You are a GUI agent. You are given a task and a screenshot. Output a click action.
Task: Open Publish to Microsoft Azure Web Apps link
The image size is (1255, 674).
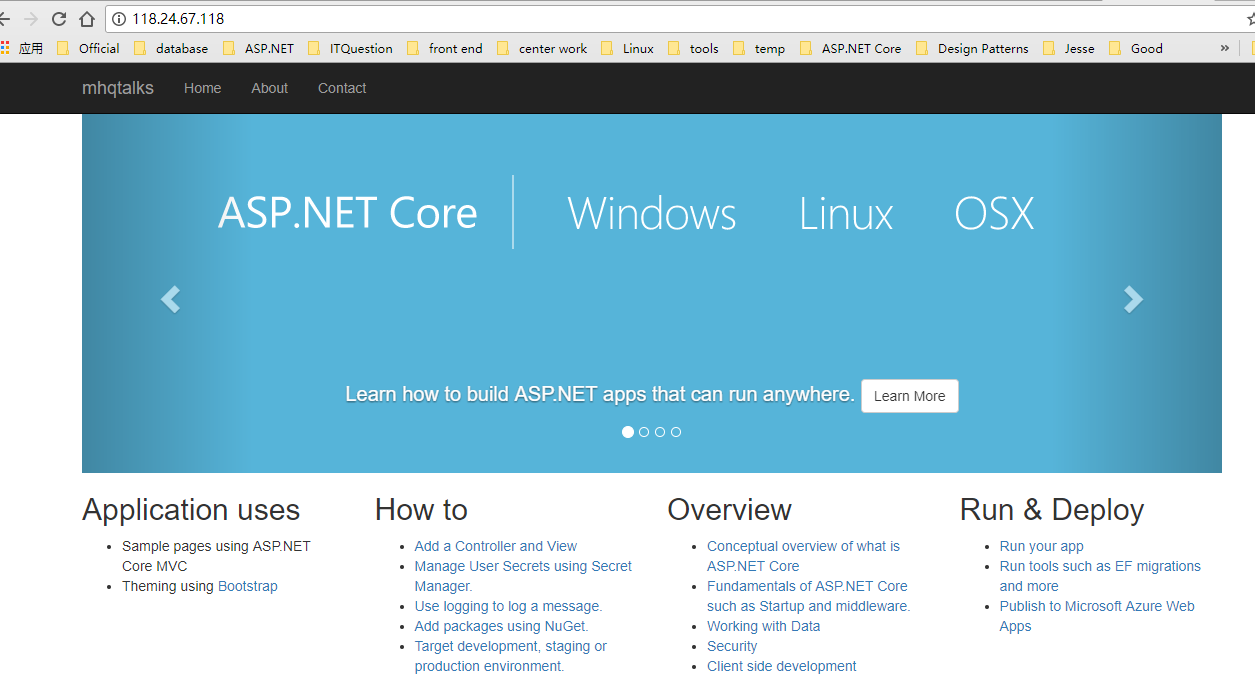(1097, 616)
